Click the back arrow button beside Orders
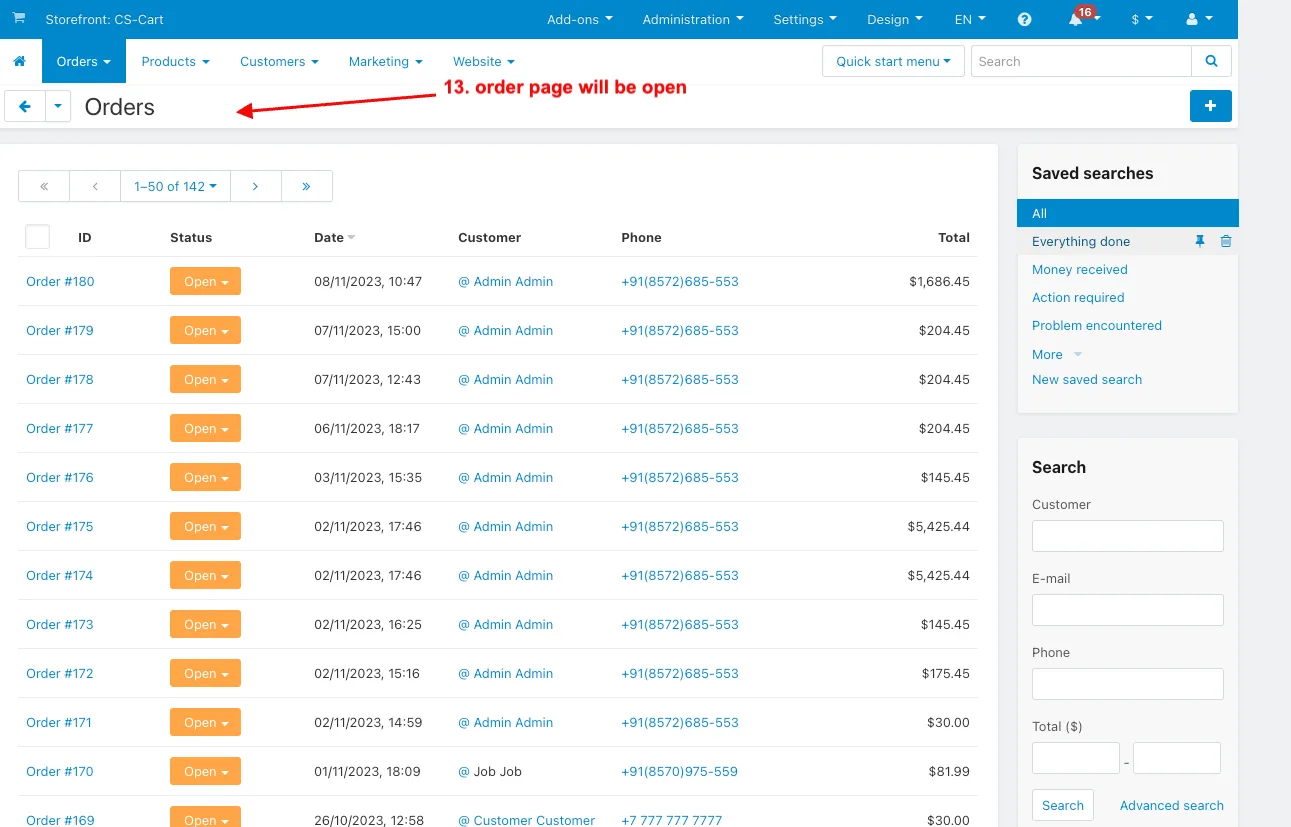1291x827 pixels. pos(25,106)
